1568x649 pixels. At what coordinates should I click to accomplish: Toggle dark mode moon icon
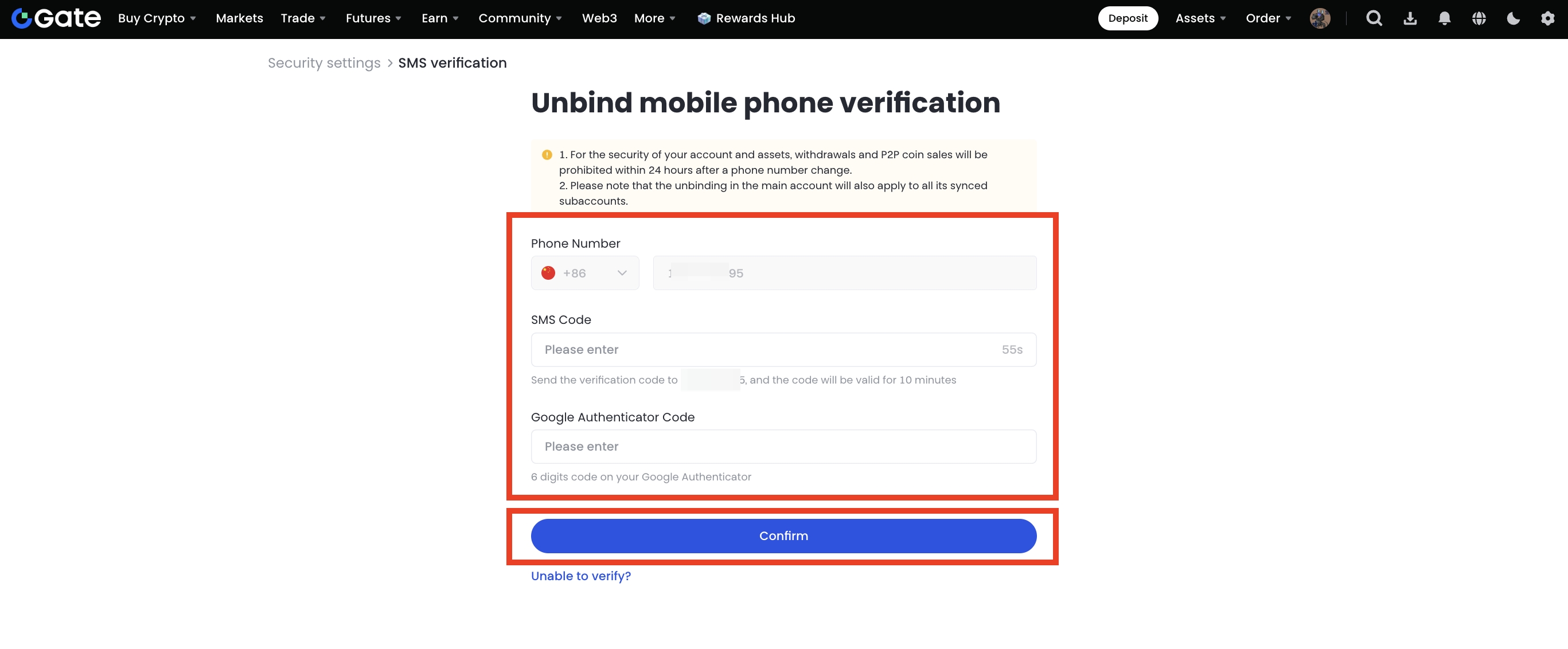click(1513, 18)
